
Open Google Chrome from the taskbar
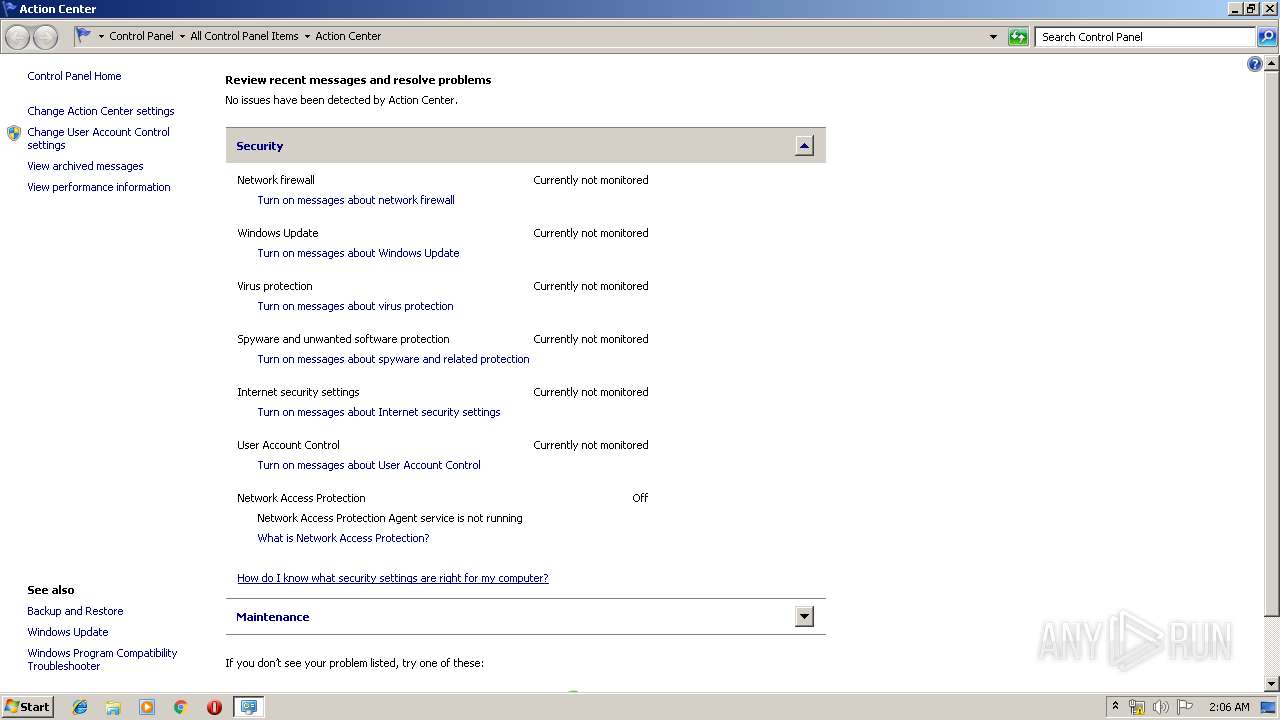[180, 707]
